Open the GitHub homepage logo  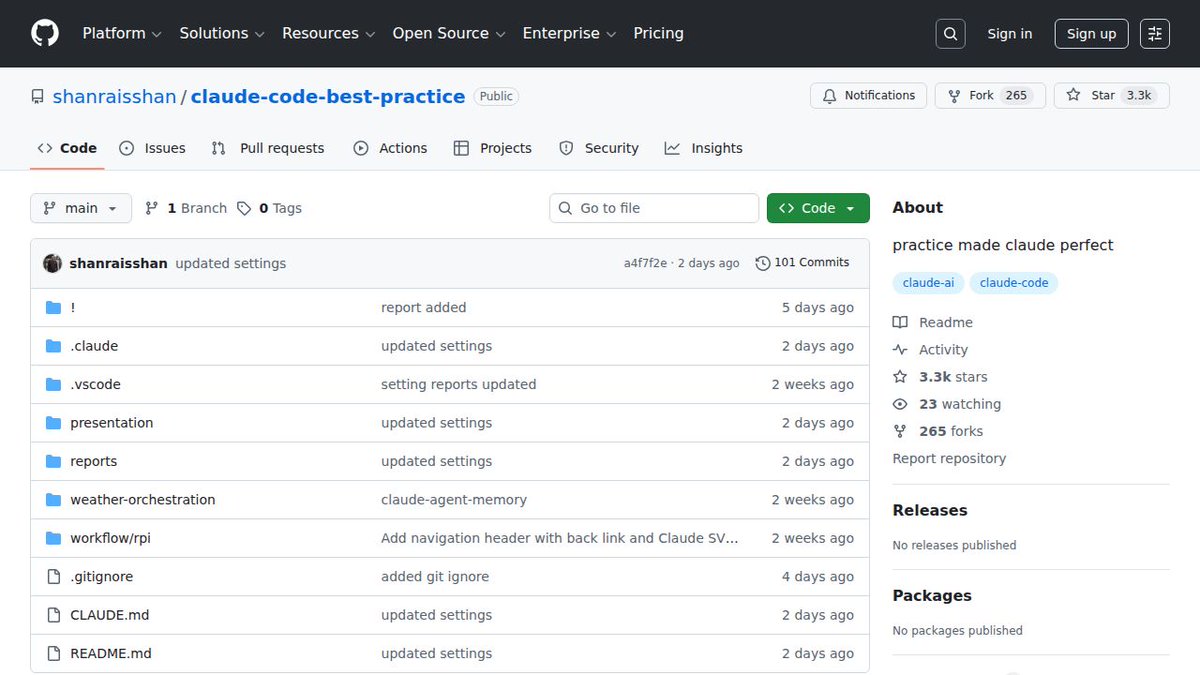45,33
